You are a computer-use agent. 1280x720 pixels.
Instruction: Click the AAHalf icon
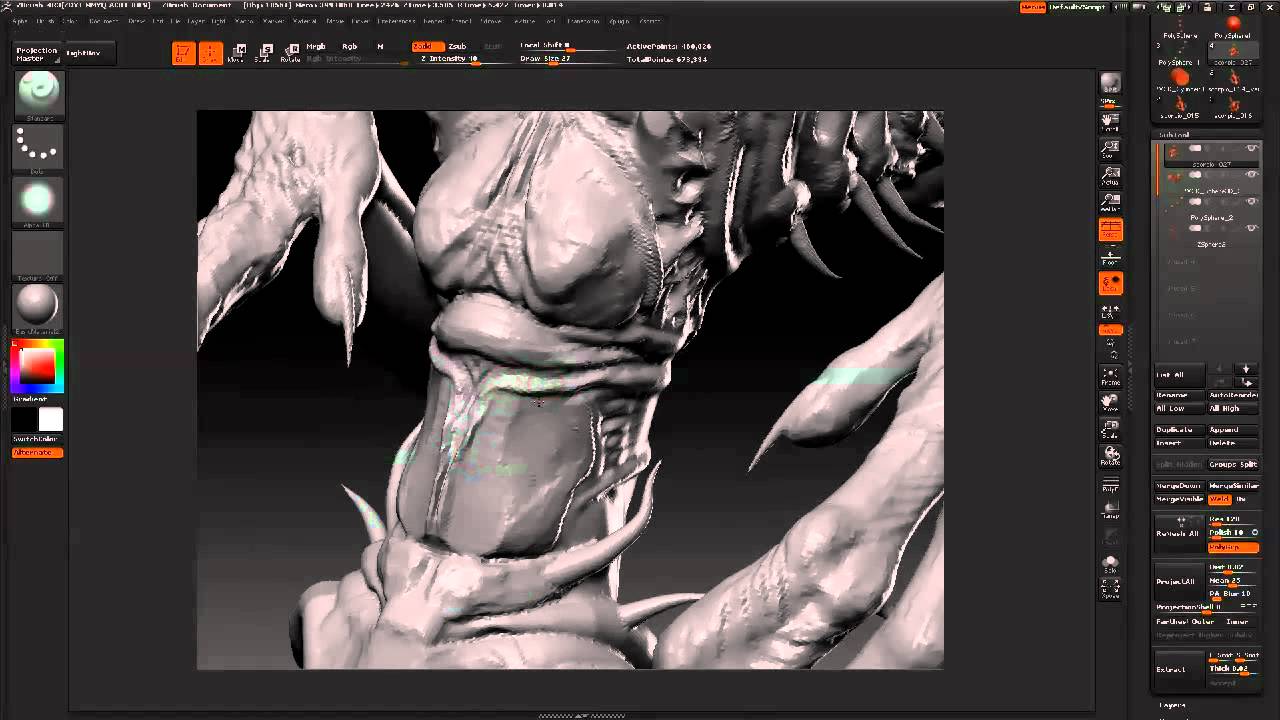(1110, 203)
